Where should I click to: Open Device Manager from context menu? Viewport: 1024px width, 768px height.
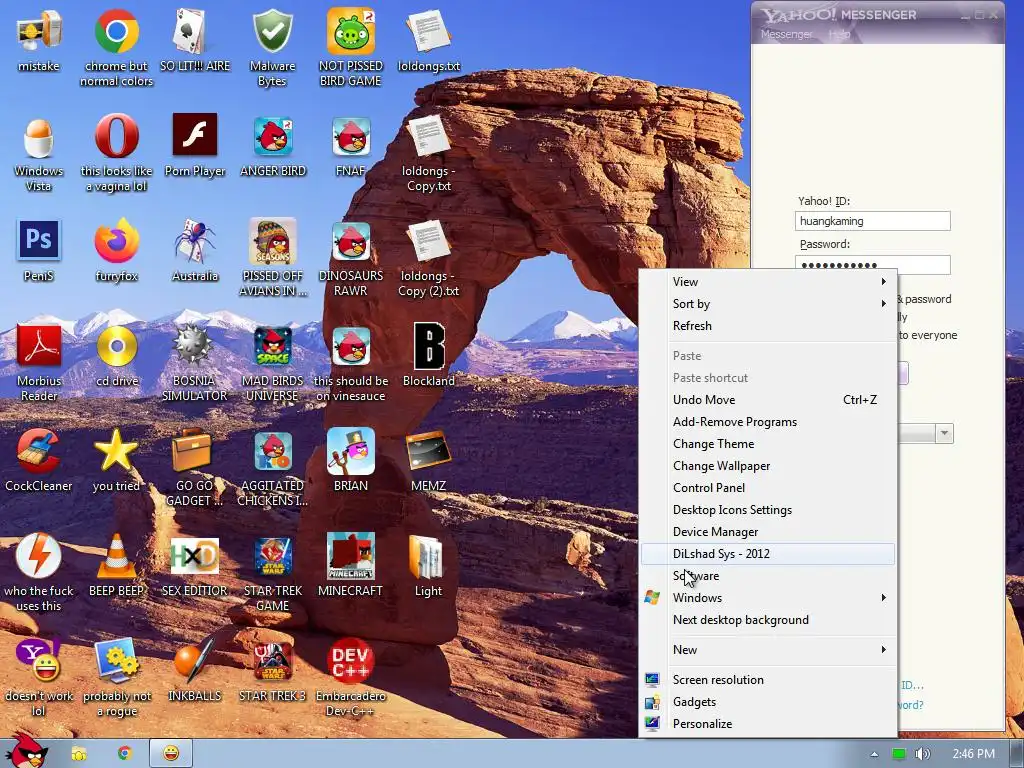pyautogui.click(x=768, y=532)
